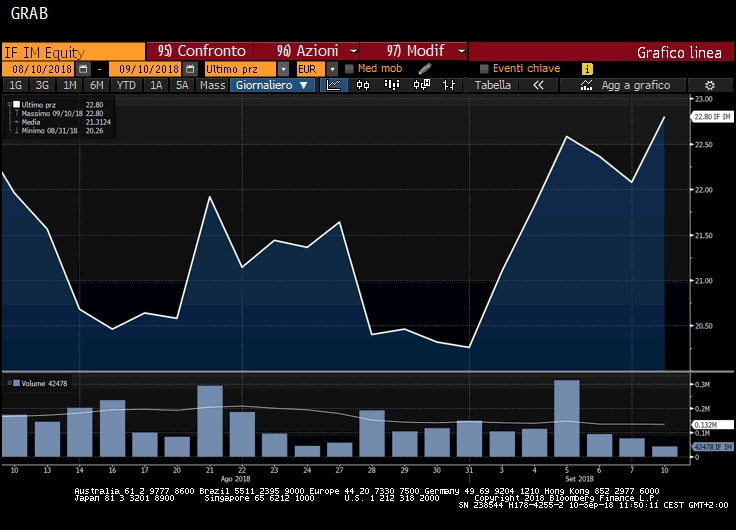Click the yellow info icon
The height and width of the screenshot is (530, 736).
tap(587, 69)
